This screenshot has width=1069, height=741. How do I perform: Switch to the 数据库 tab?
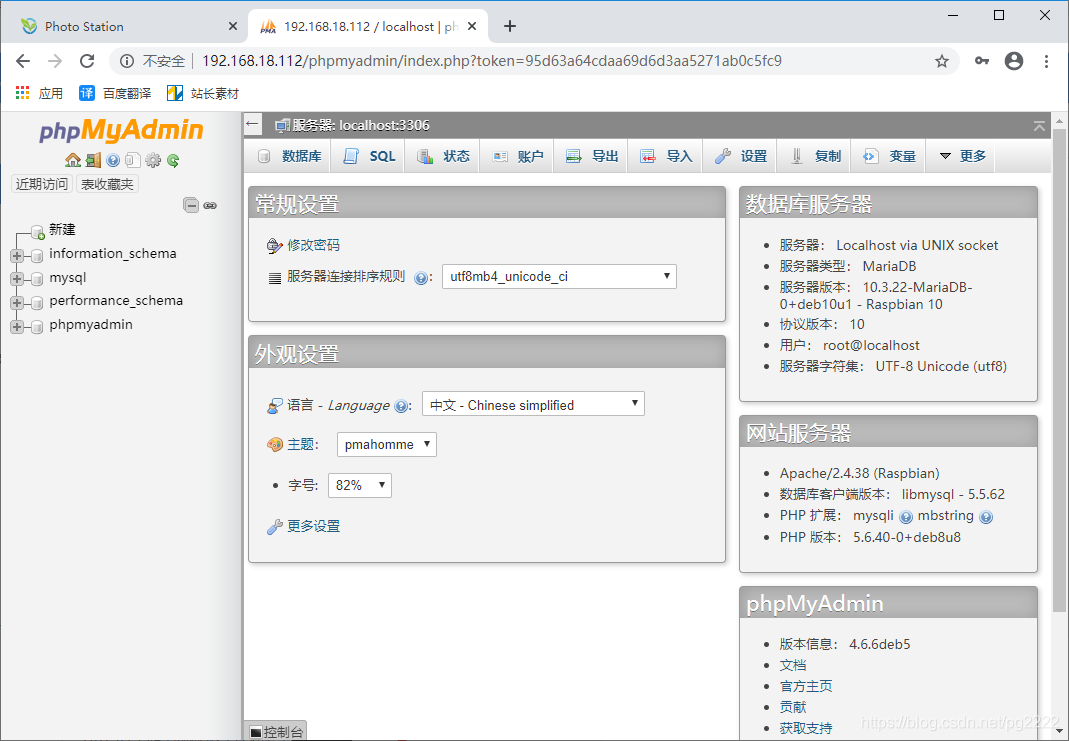point(290,156)
